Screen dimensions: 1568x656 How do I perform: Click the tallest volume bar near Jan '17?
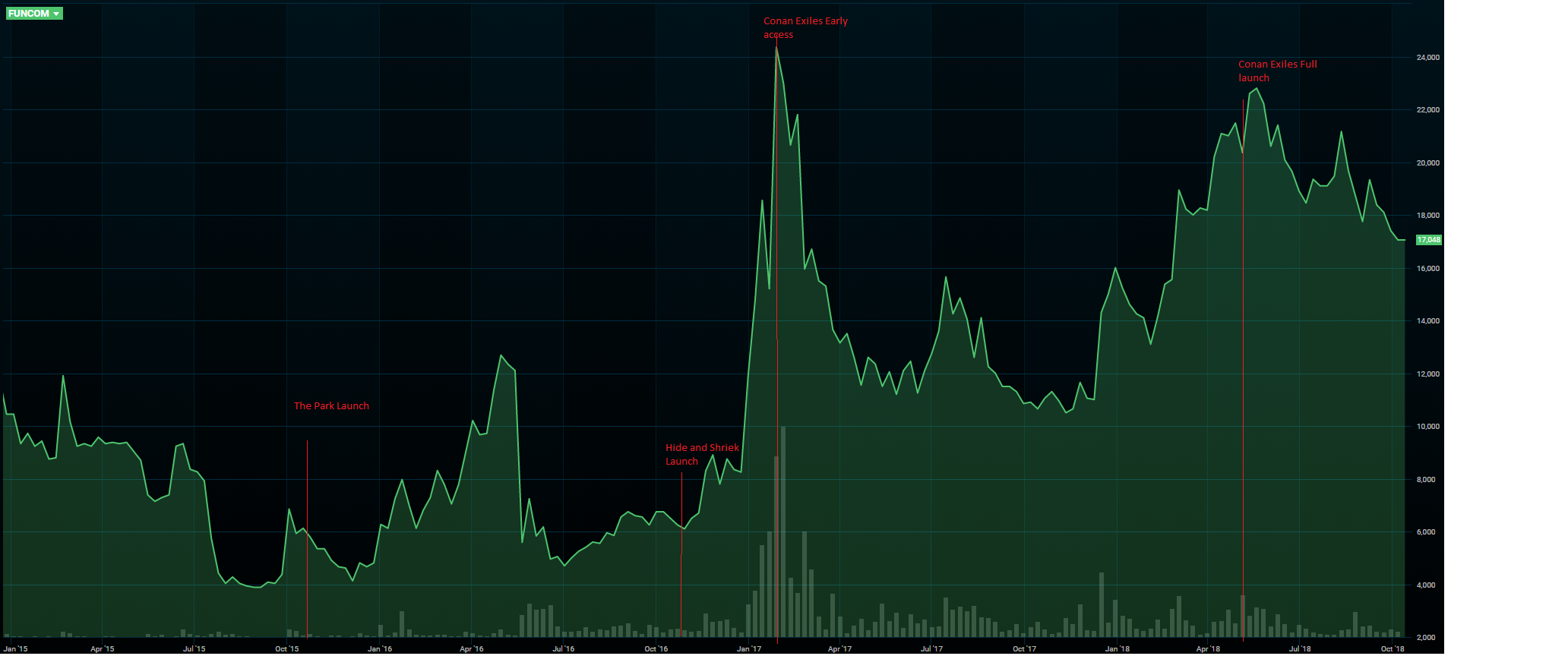click(783, 531)
